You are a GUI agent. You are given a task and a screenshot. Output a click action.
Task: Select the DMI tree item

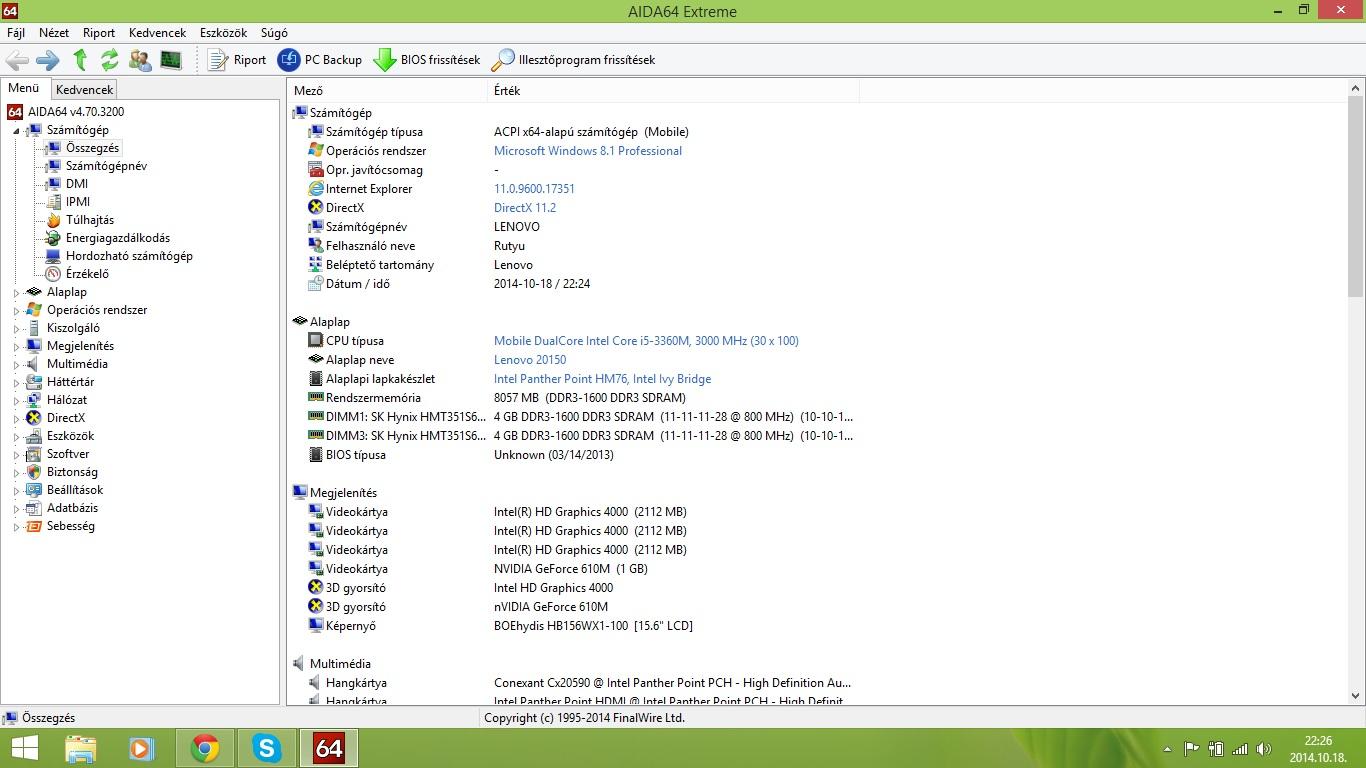coord(77,184)
